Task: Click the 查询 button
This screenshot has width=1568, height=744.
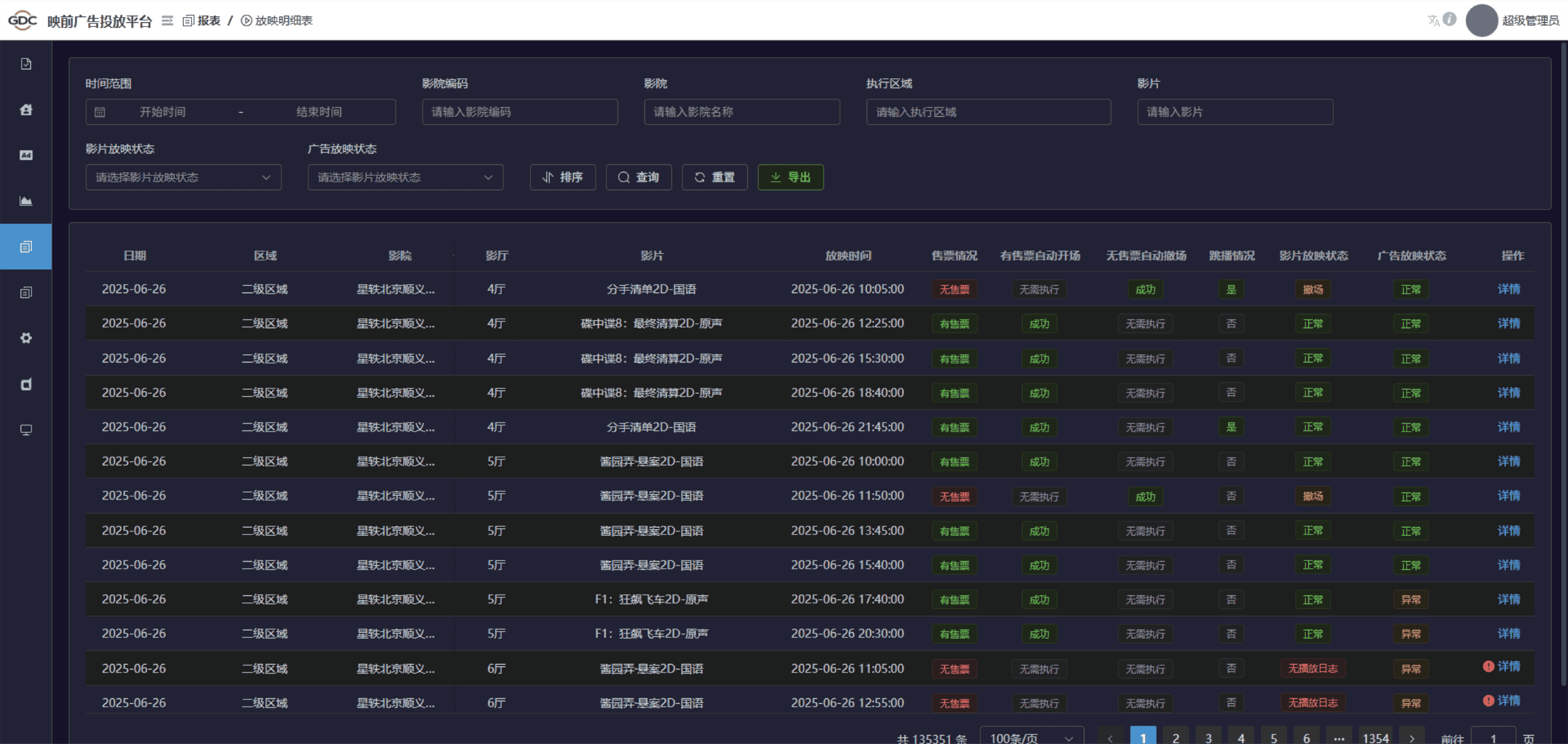Action: point(638,178)
